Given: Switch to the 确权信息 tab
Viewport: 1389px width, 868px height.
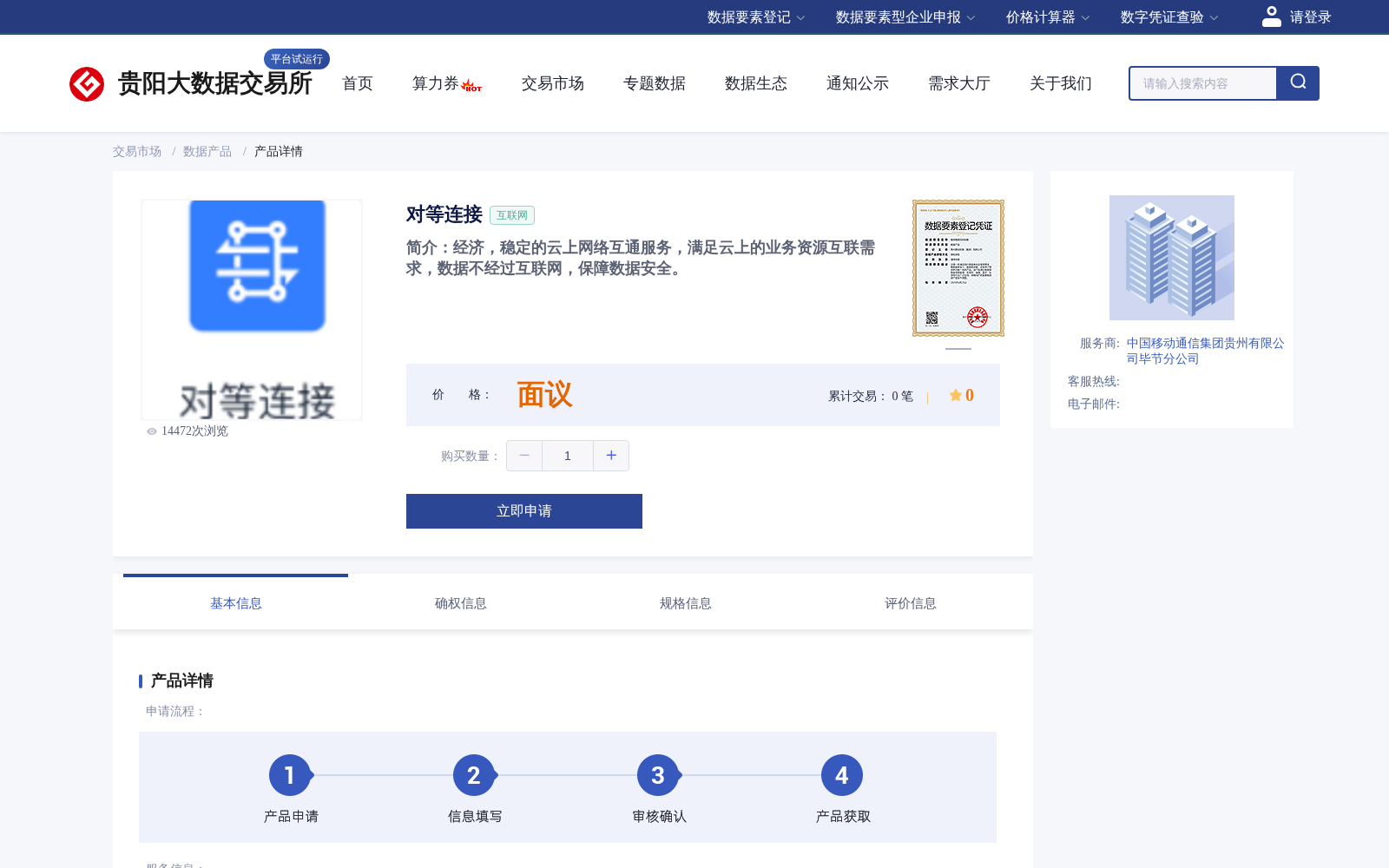Looking at the screenshot, I should point(461,603).
